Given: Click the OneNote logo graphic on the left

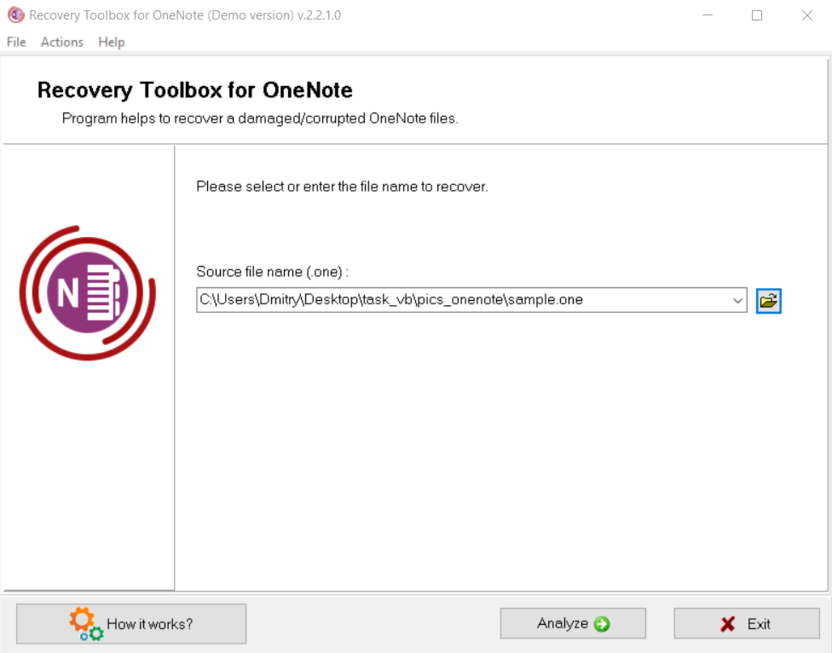Looking at the screenshot, I should [87, 292].
